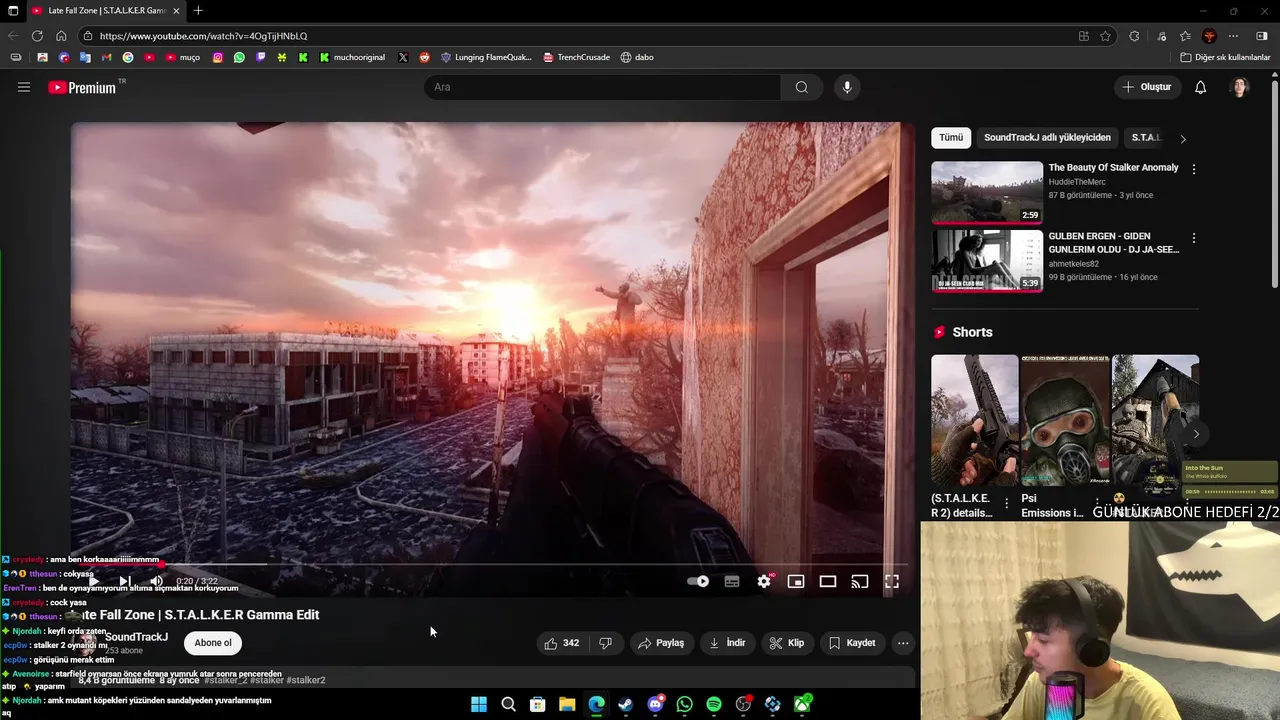
Task: Expand filter chips with right arrow
Action: [1183, 139]
